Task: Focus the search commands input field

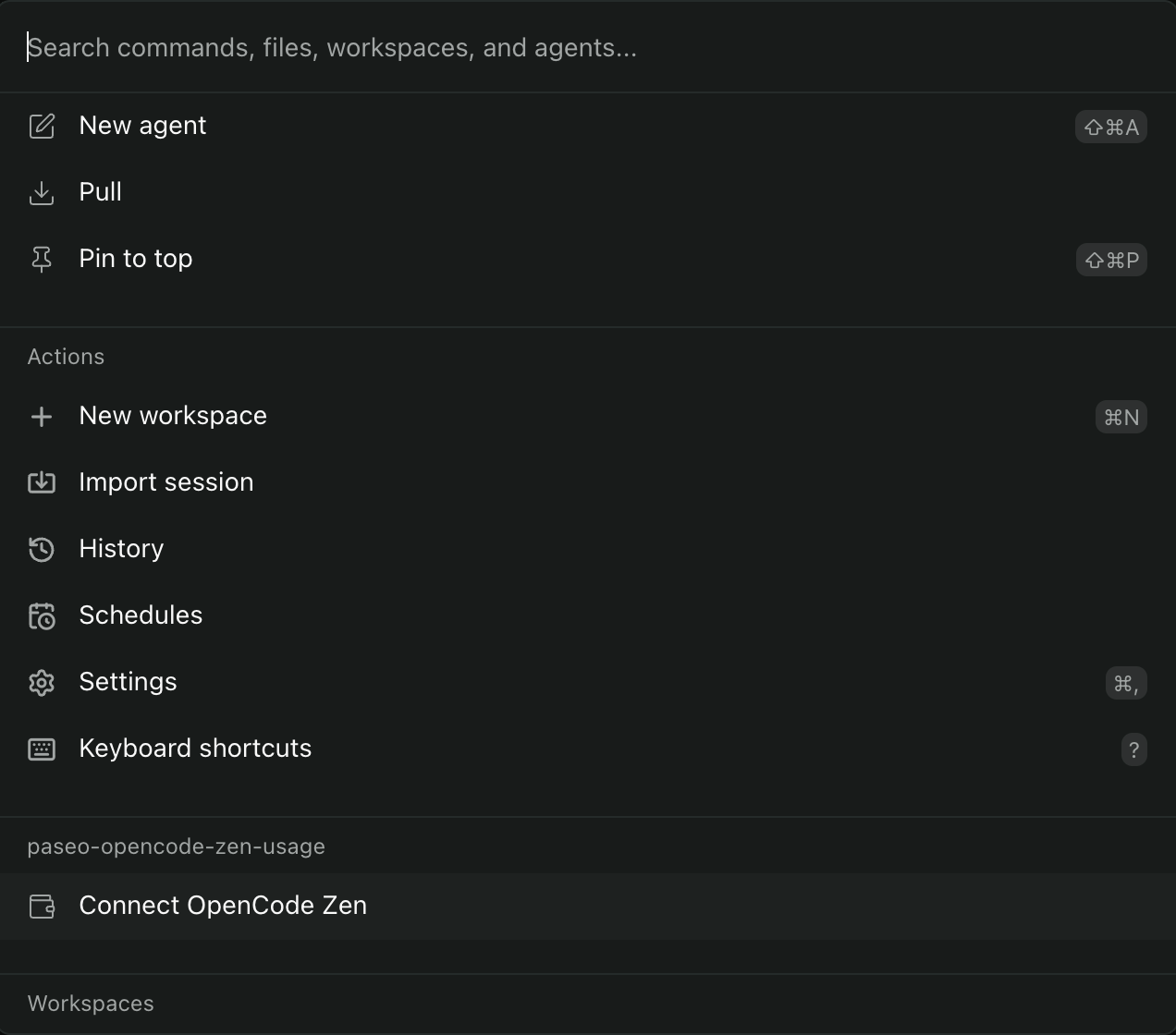Action: coord(588,47)
